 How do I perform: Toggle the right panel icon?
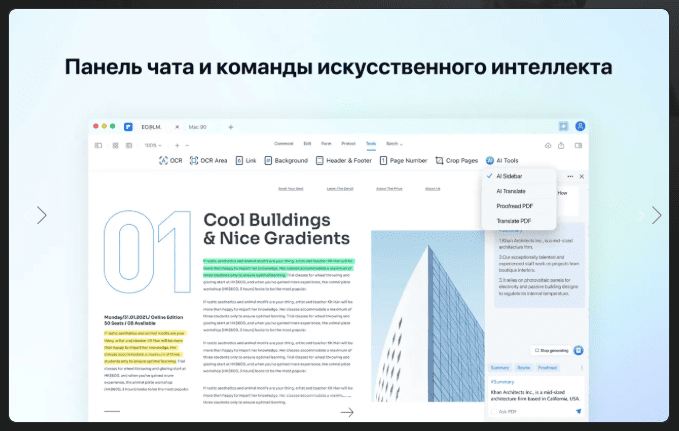[578, 146]
